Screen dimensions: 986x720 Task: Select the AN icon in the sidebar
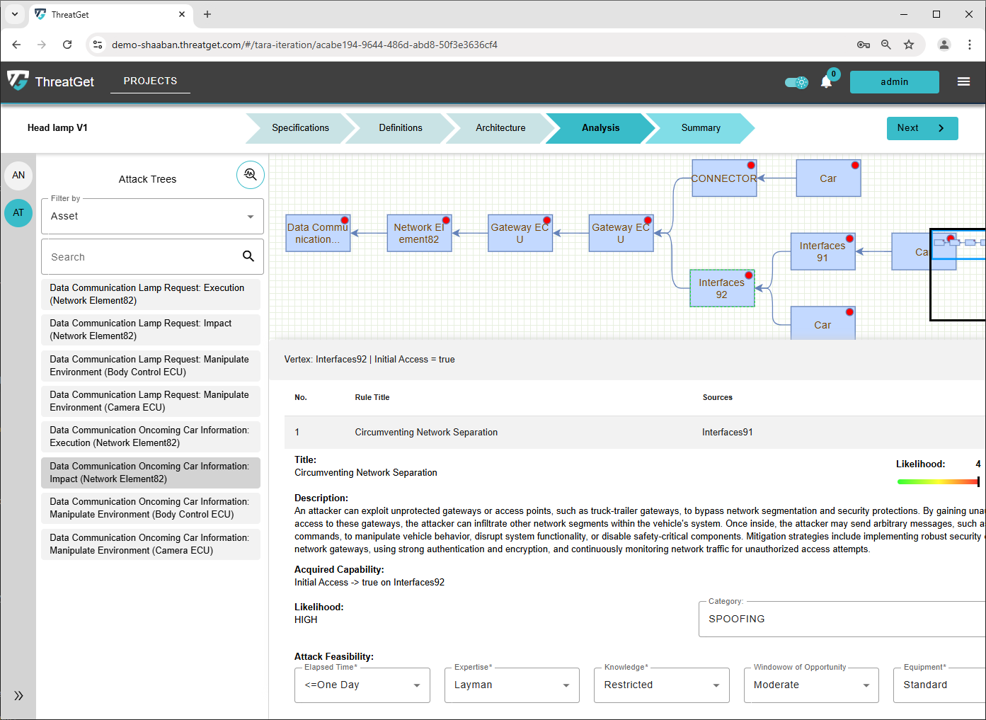tap(18, 175)
